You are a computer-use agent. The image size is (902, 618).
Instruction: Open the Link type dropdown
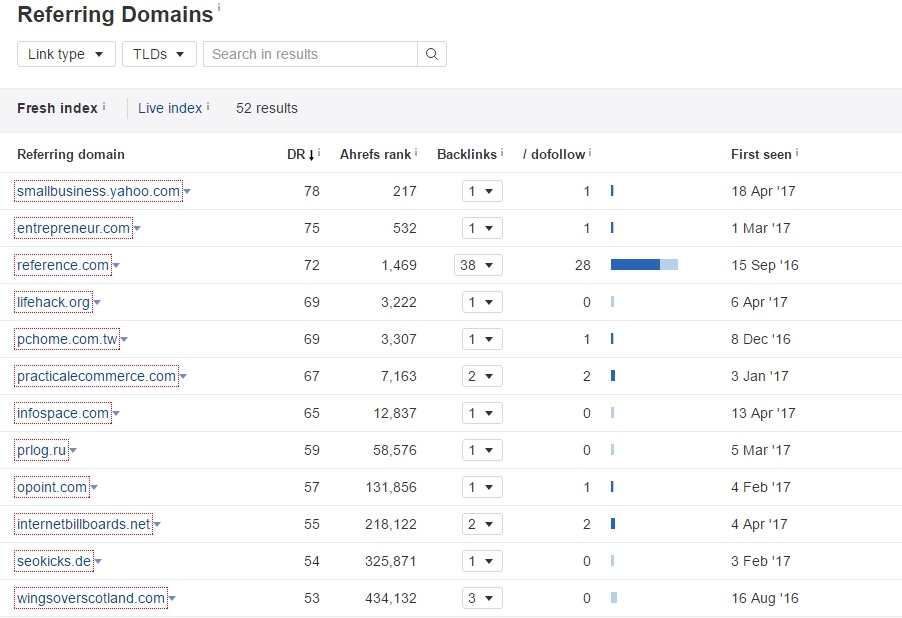[x=66, y=54]
